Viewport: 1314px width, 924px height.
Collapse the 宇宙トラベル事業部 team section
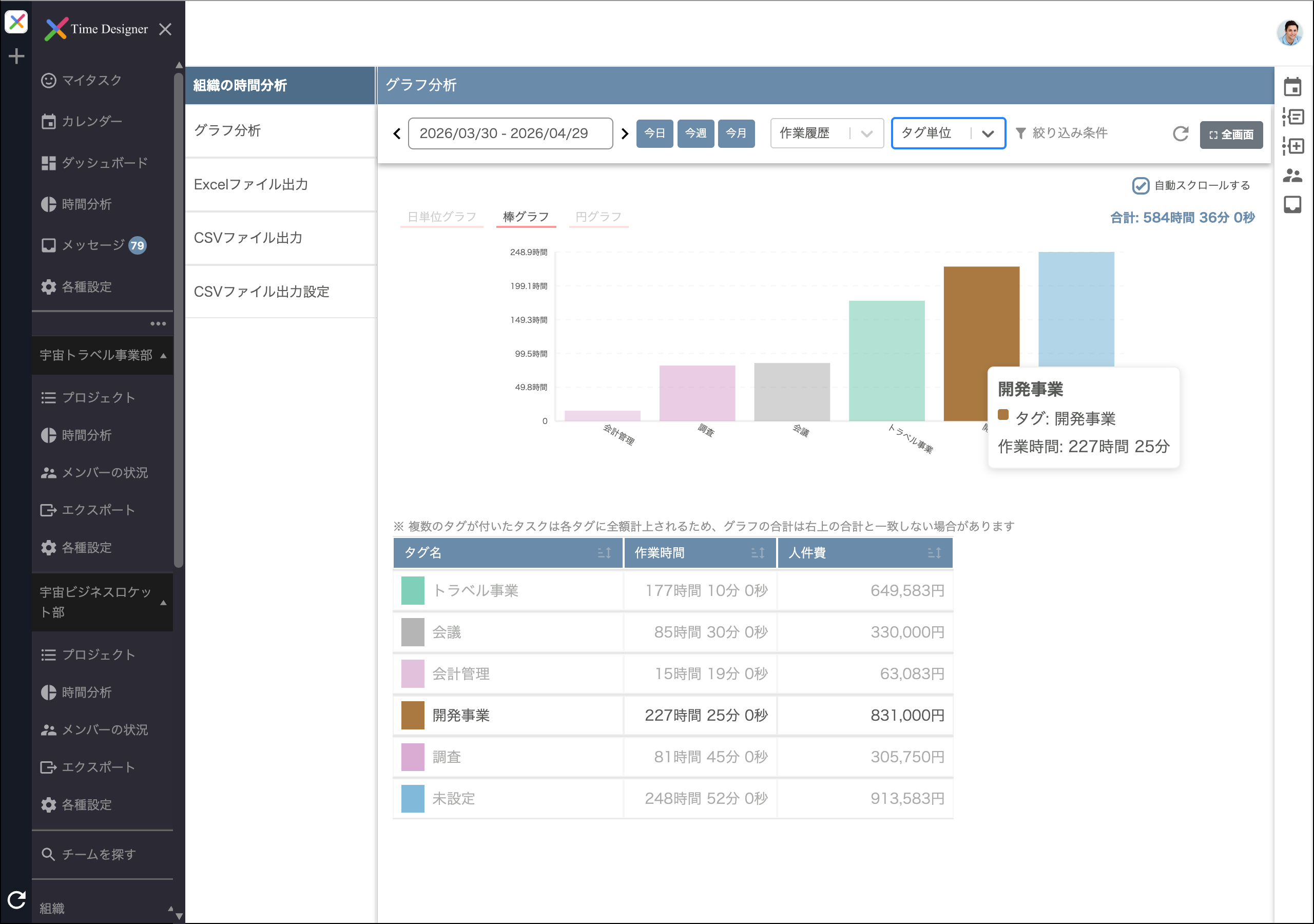(103, 356)
